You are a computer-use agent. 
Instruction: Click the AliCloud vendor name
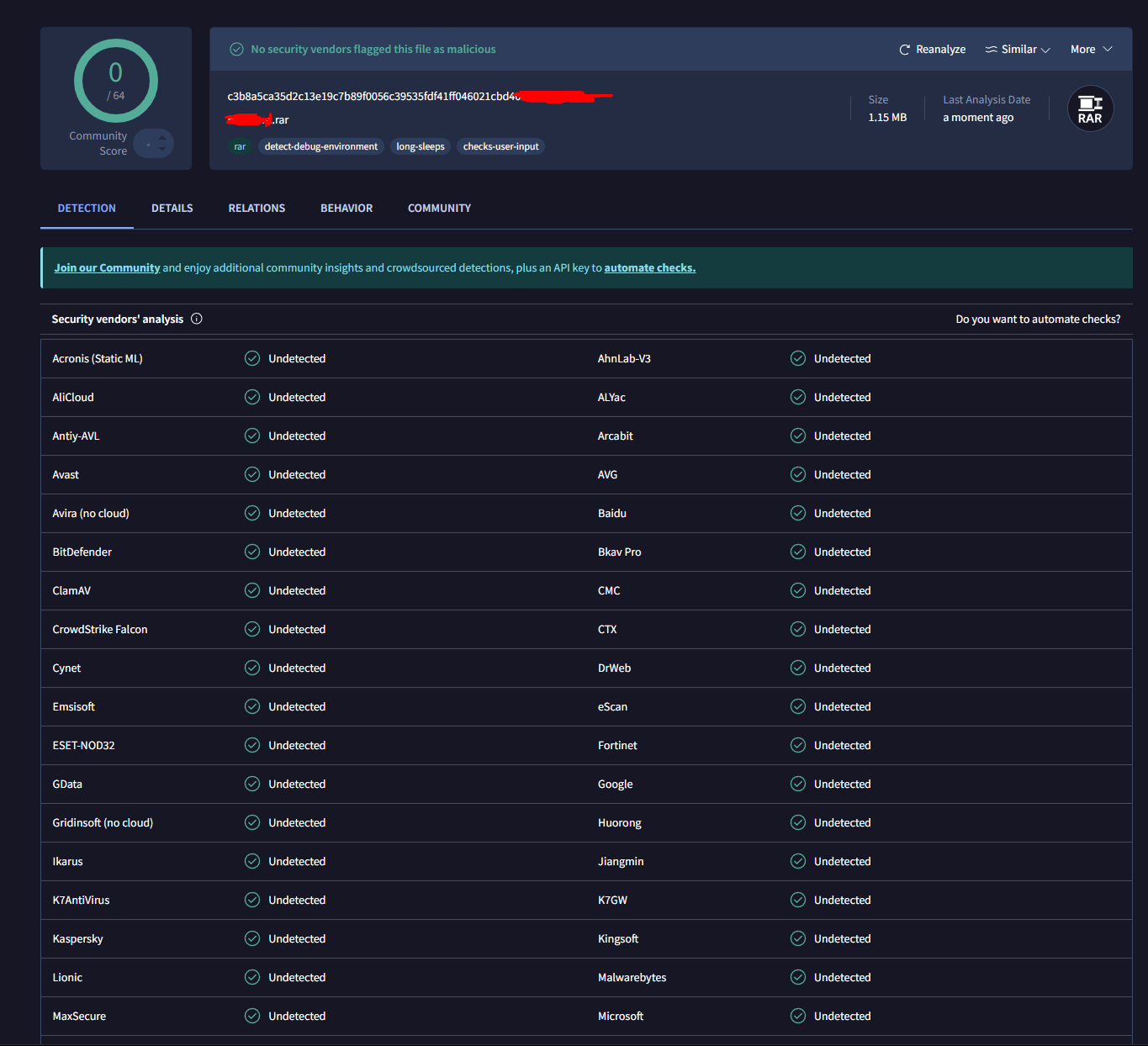coord(73,397)
